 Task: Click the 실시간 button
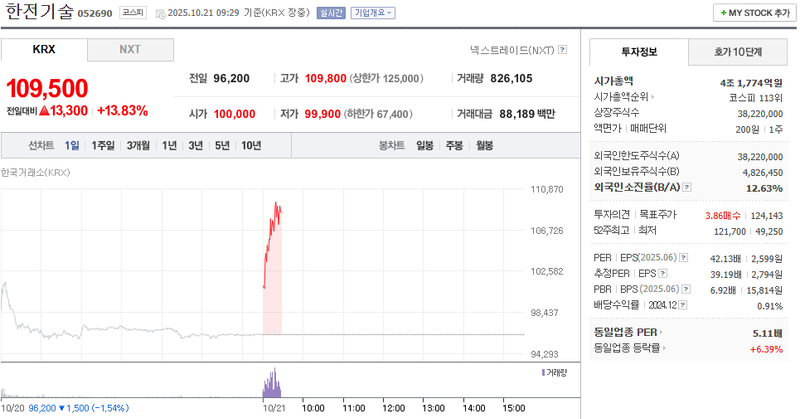pyautogui.click(x=330, y=13)
